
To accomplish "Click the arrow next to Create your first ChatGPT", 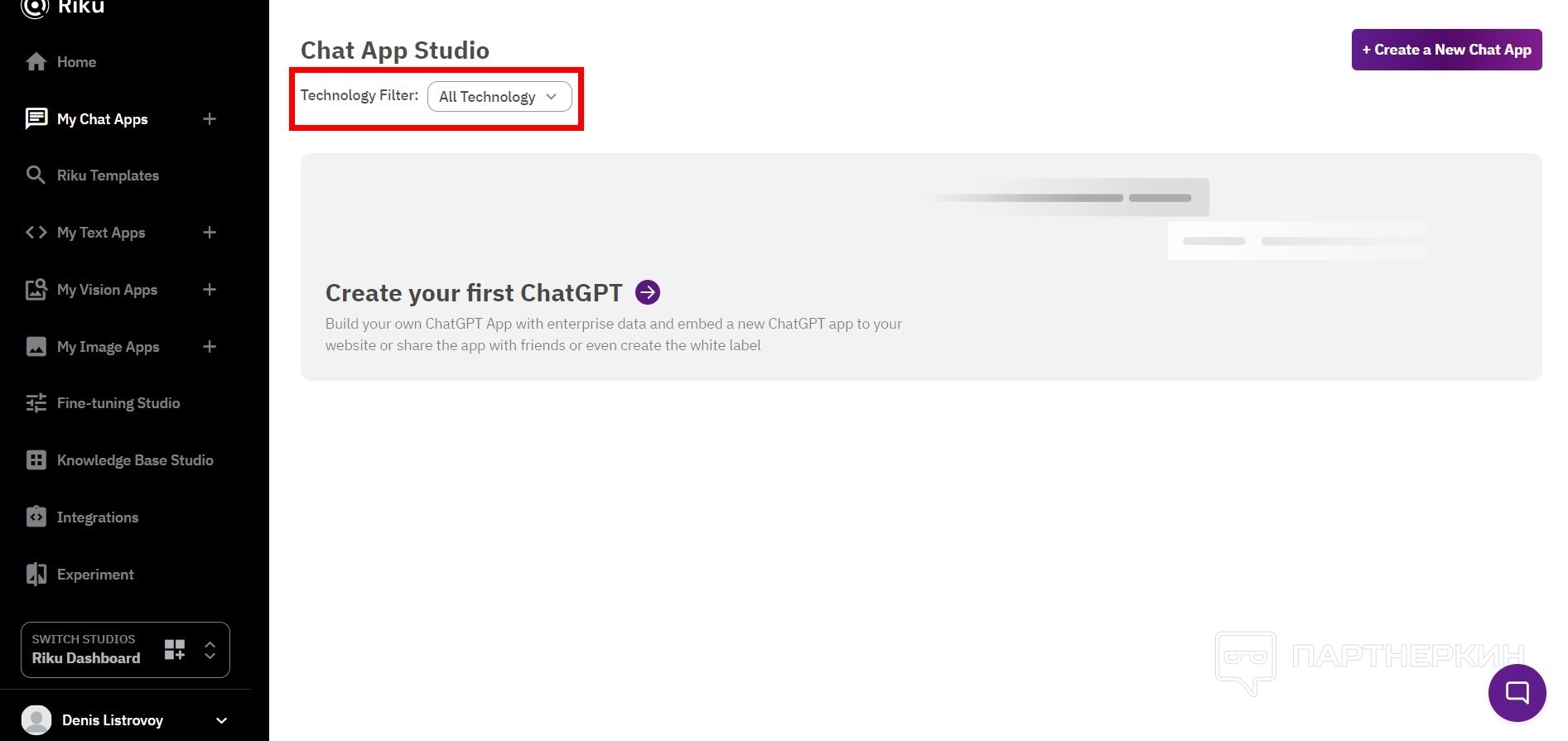I will coord(648,292).
